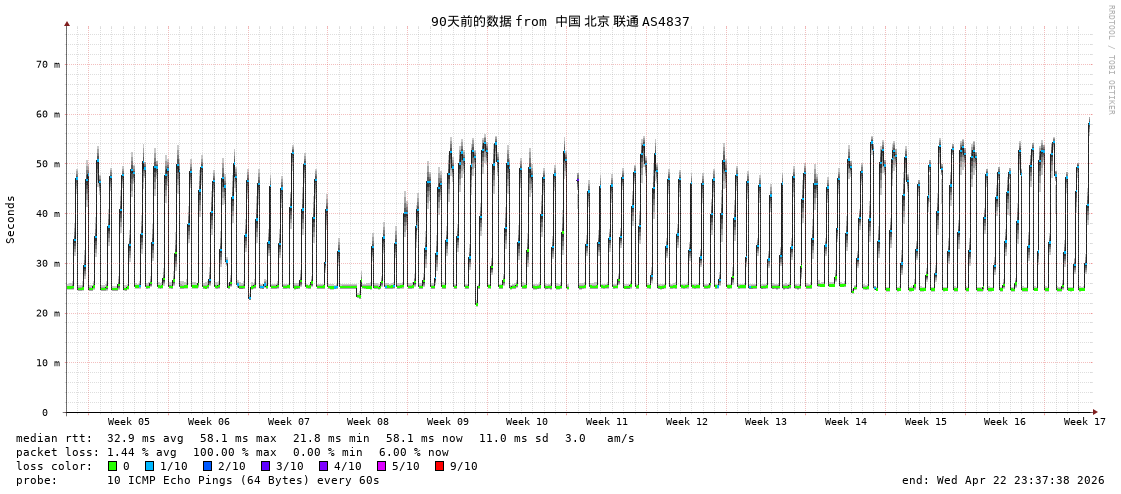Pick the blue 2/10 loss swatch
The image size is (1121, 494).
[207, 466]
